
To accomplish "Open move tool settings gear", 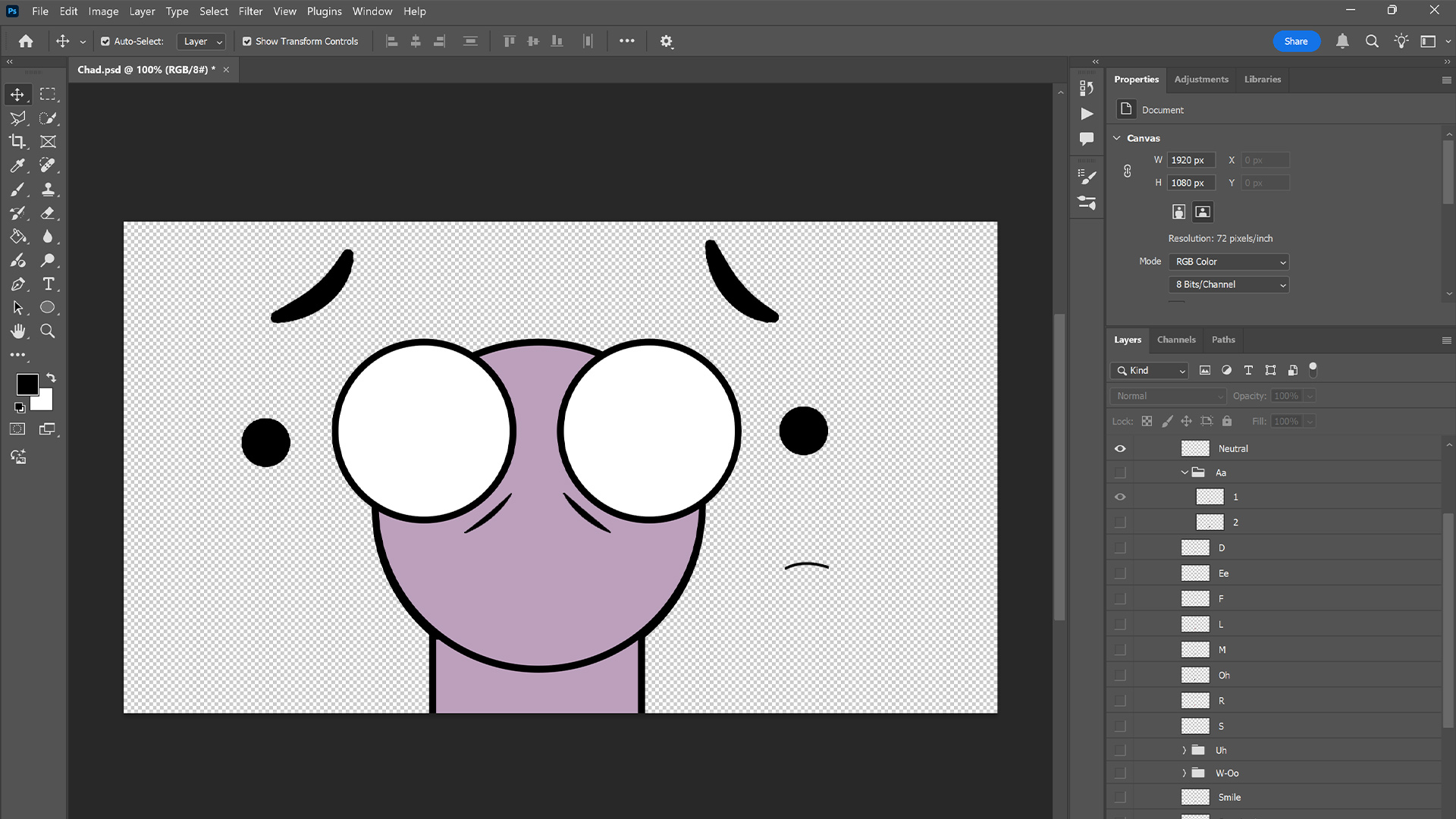I will (x=667, y=42).
